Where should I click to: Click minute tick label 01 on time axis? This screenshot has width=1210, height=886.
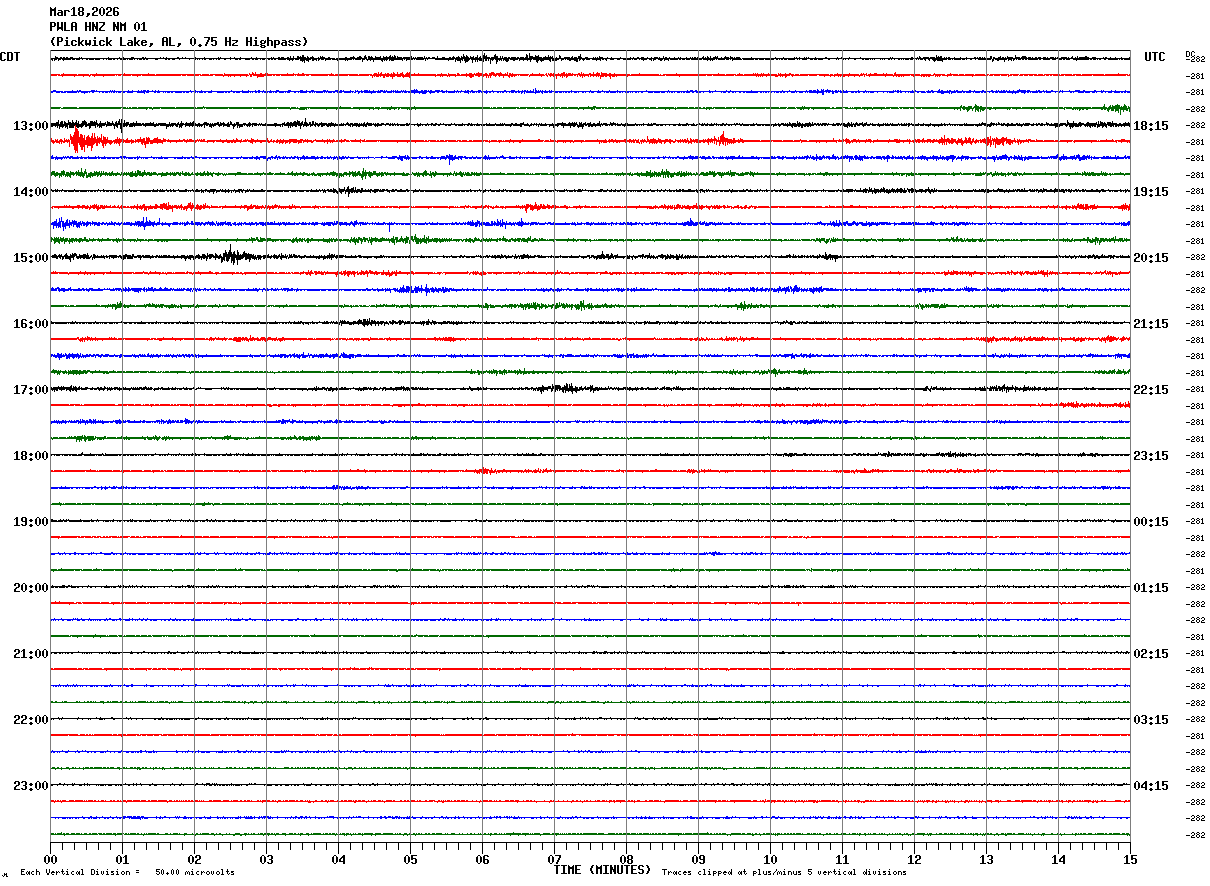coord(123,859)
